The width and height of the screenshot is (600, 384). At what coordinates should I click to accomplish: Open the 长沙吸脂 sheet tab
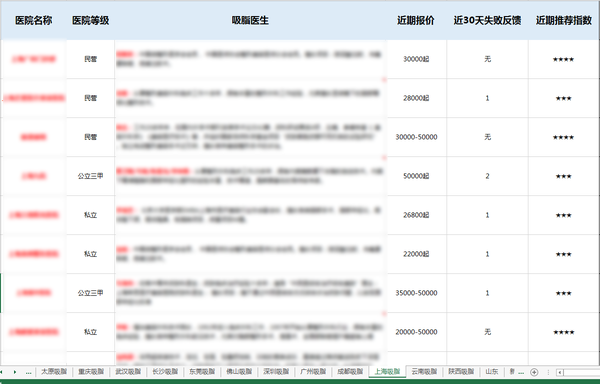click(x=165, y=371)
